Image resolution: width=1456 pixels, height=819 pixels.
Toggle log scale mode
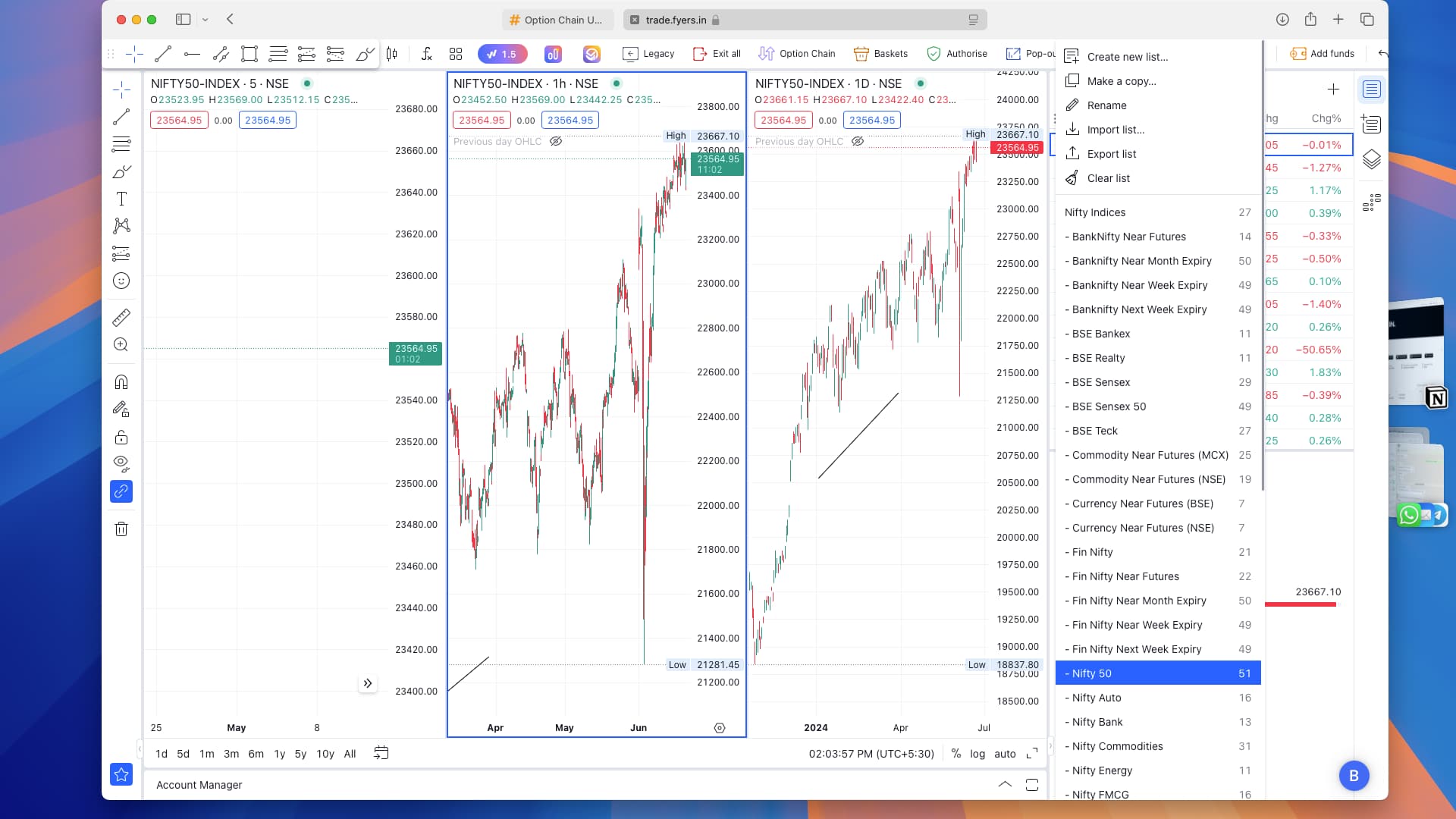977,754
